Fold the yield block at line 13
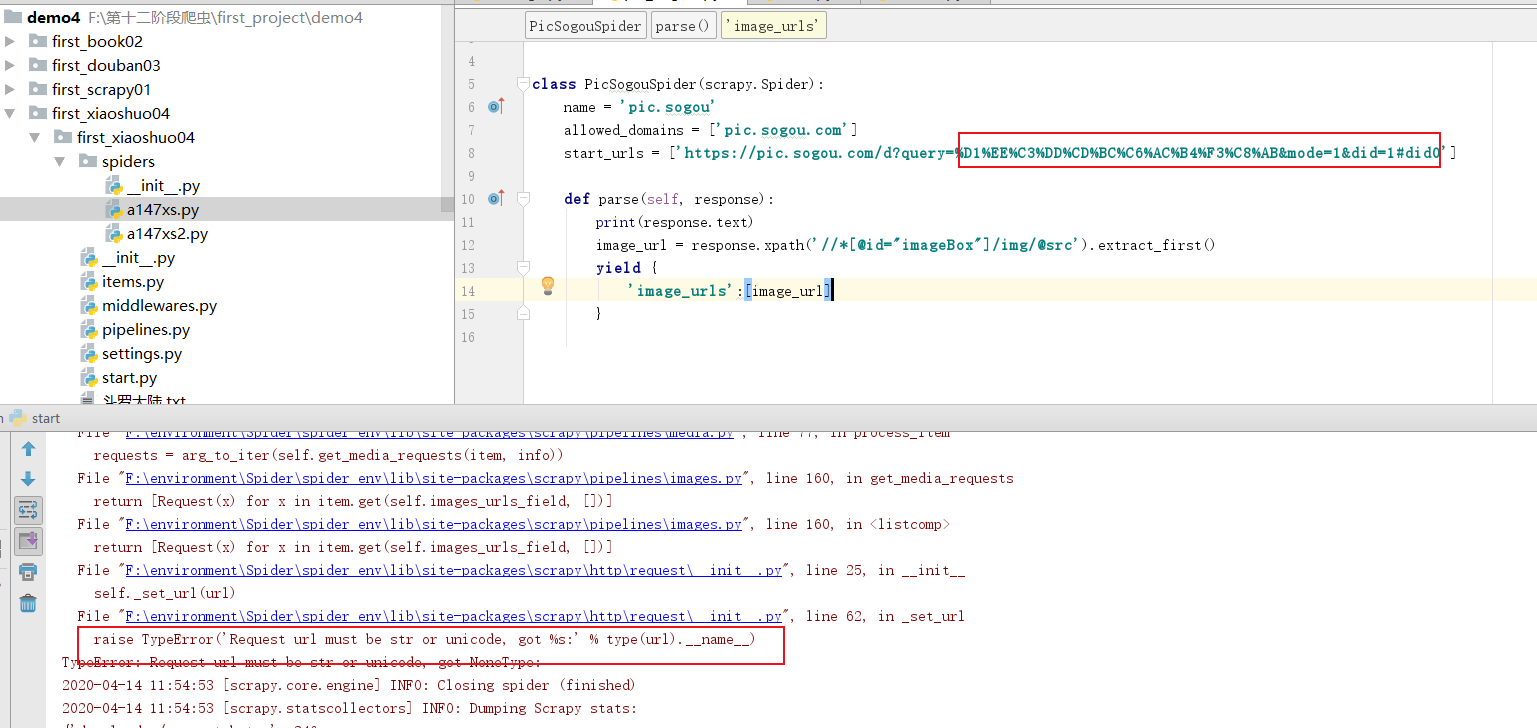1537x728 pixels. click(x=522, y=267)
